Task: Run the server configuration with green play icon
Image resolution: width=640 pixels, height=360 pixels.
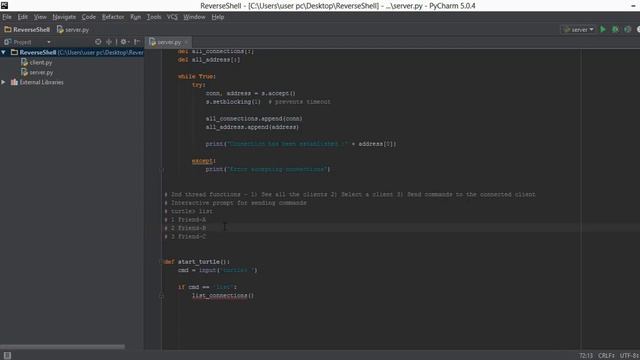Action: [603, 29]
